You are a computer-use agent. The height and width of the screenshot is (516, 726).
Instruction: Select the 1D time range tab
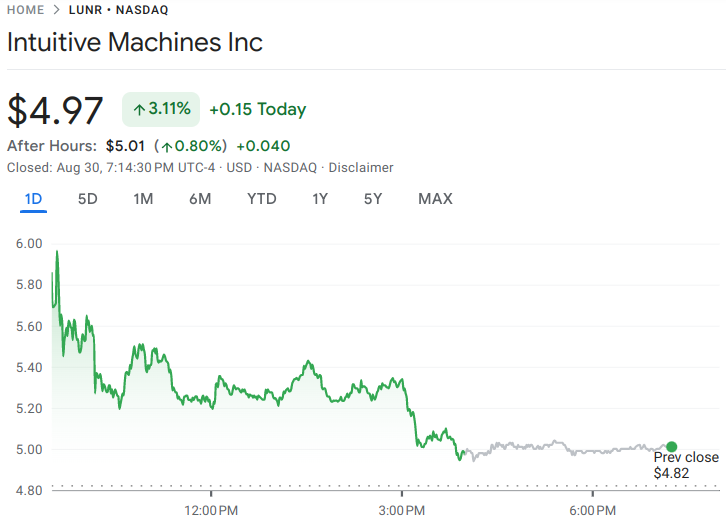coord(33,199)
